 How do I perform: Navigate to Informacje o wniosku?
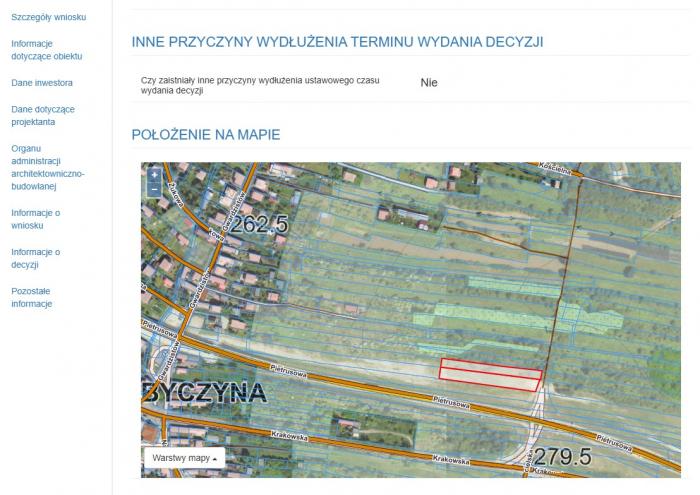[x=36, y=219]
